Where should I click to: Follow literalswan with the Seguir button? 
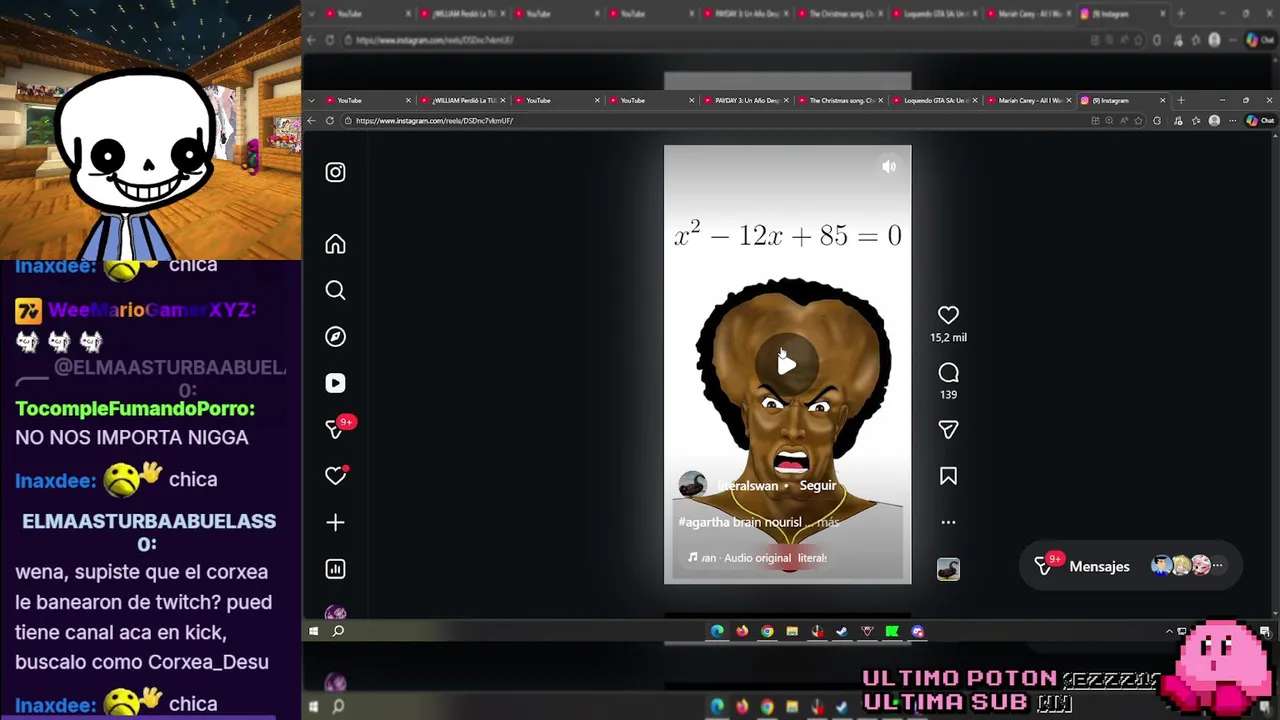pos(817,485)
